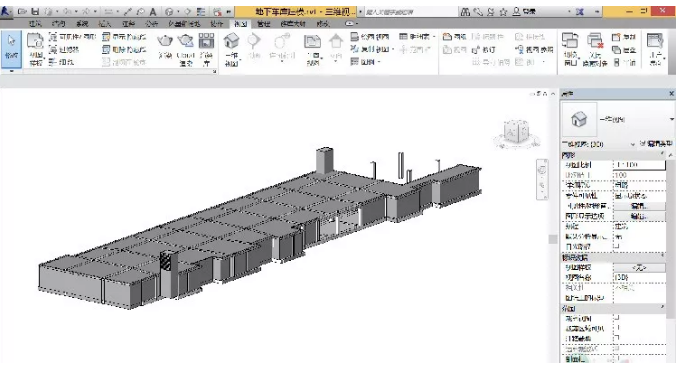The width and height of the screenshot is (690, 375).
Task: Click the Thin Lines quick-access icon
Action: [201, 12]
